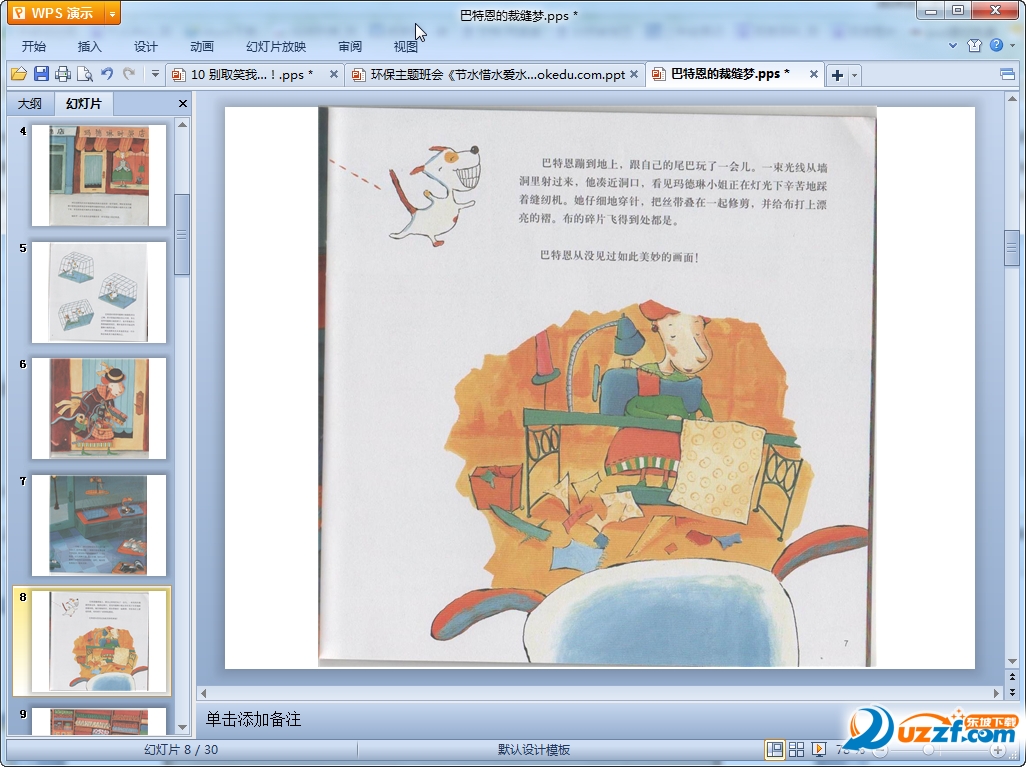Click the zoom in plus button
Screen dimensions: 1026x767
997,750
